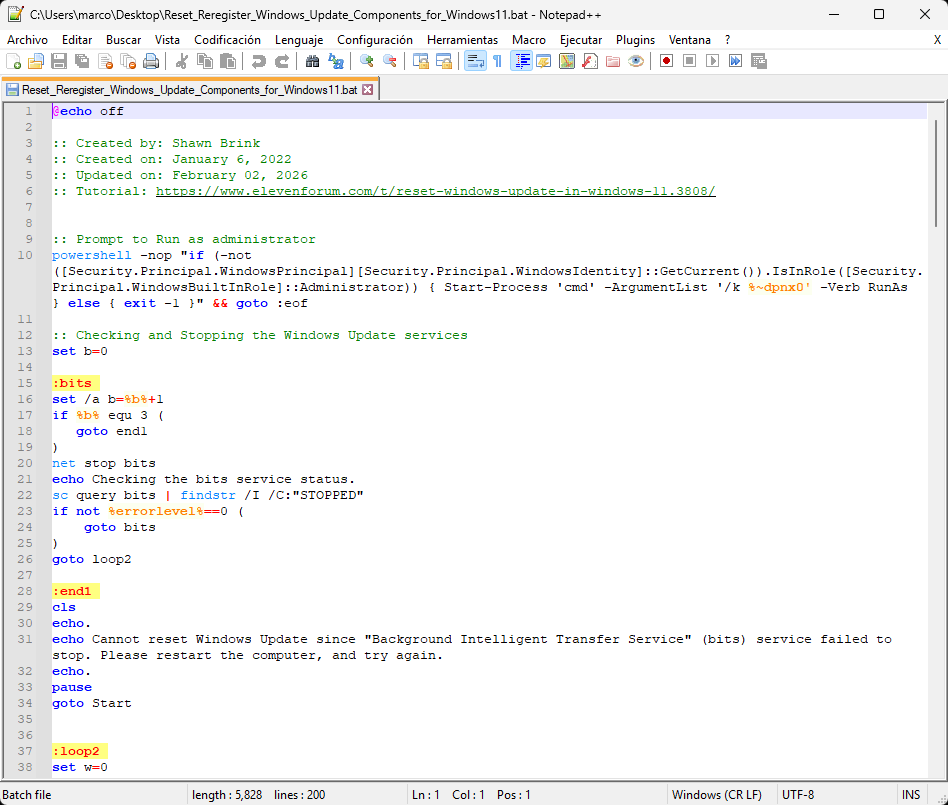Open the Replace dialog icon

click(x=336, y=61)
